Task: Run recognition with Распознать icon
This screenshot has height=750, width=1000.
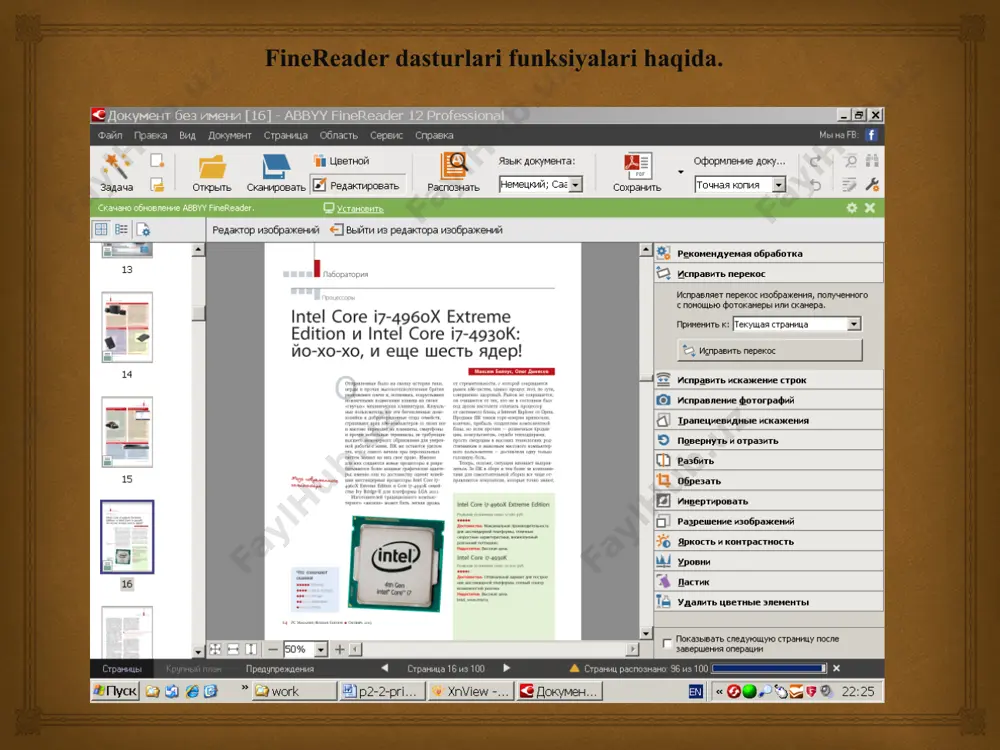Action: [453, 166]
